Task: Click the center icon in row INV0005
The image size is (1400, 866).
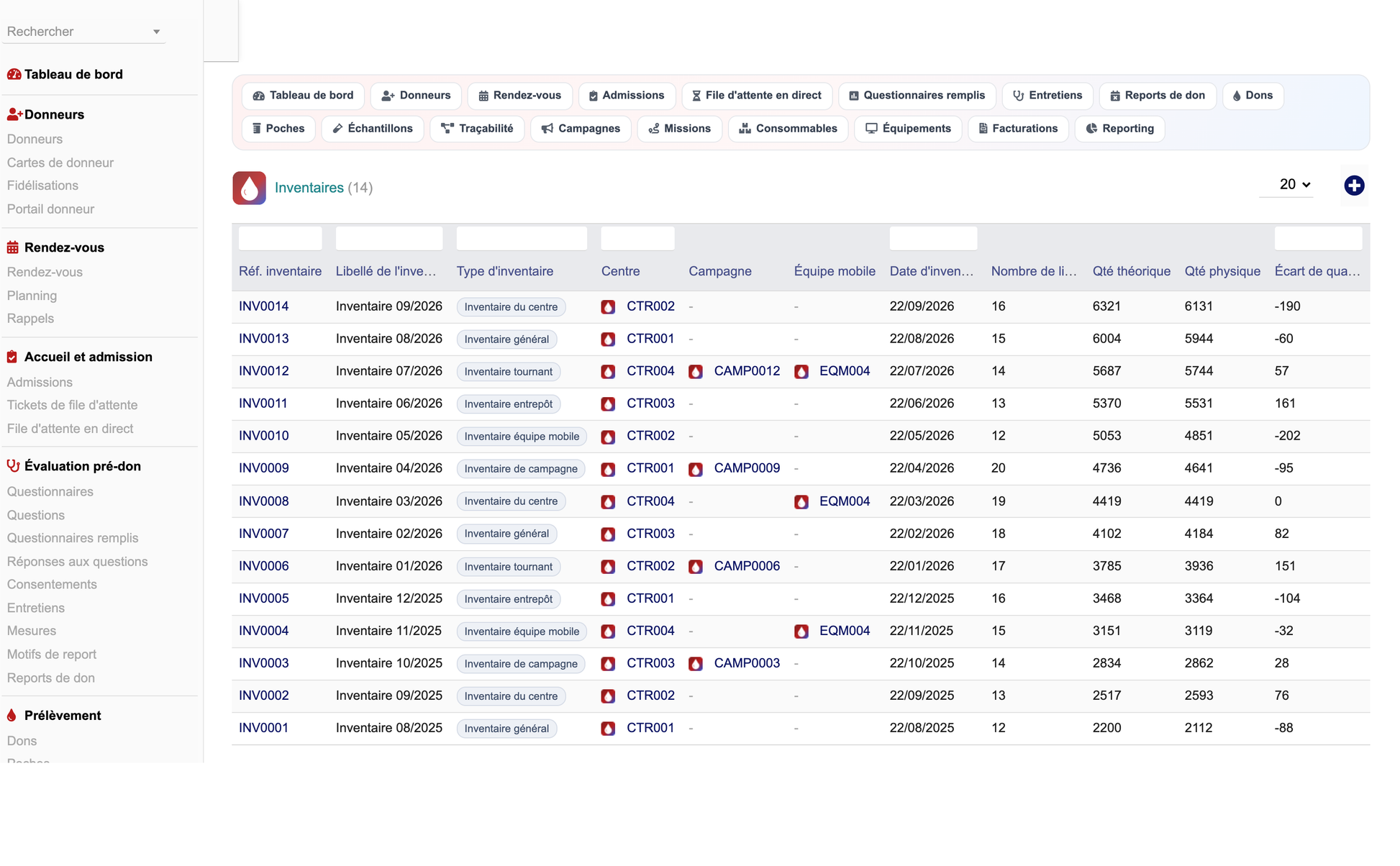Action: coord(608,599)
